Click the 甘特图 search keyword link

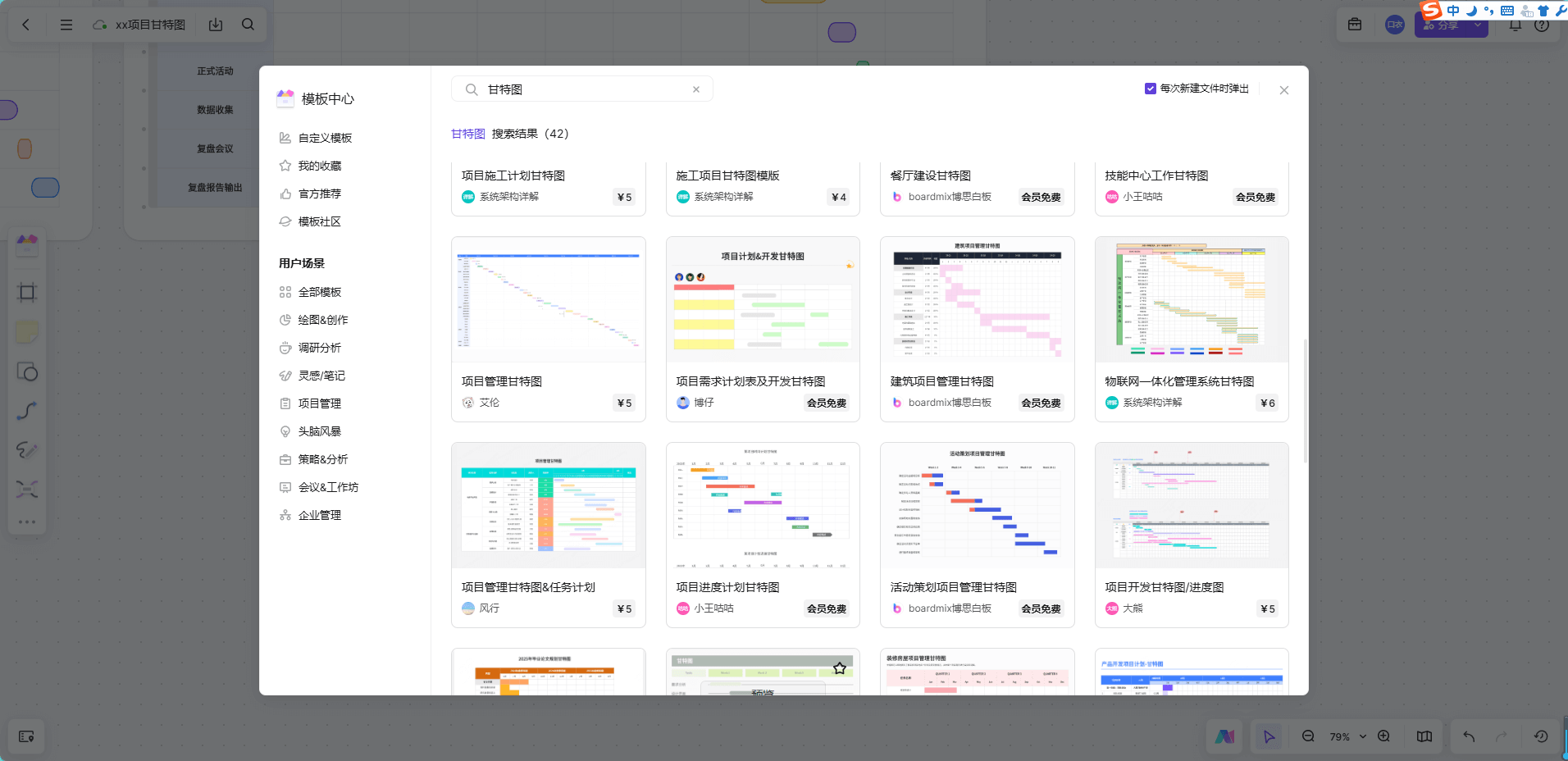pos(467,134)
